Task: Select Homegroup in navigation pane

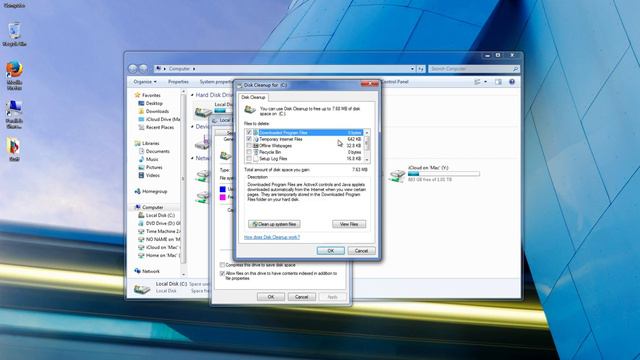Action: tap(154, 191)
